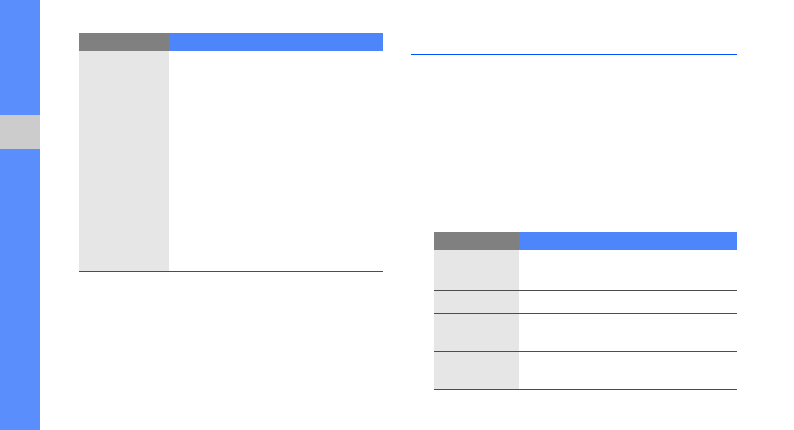
Task: Click the last-row white cell in the right table
Action: click(628, 370)
